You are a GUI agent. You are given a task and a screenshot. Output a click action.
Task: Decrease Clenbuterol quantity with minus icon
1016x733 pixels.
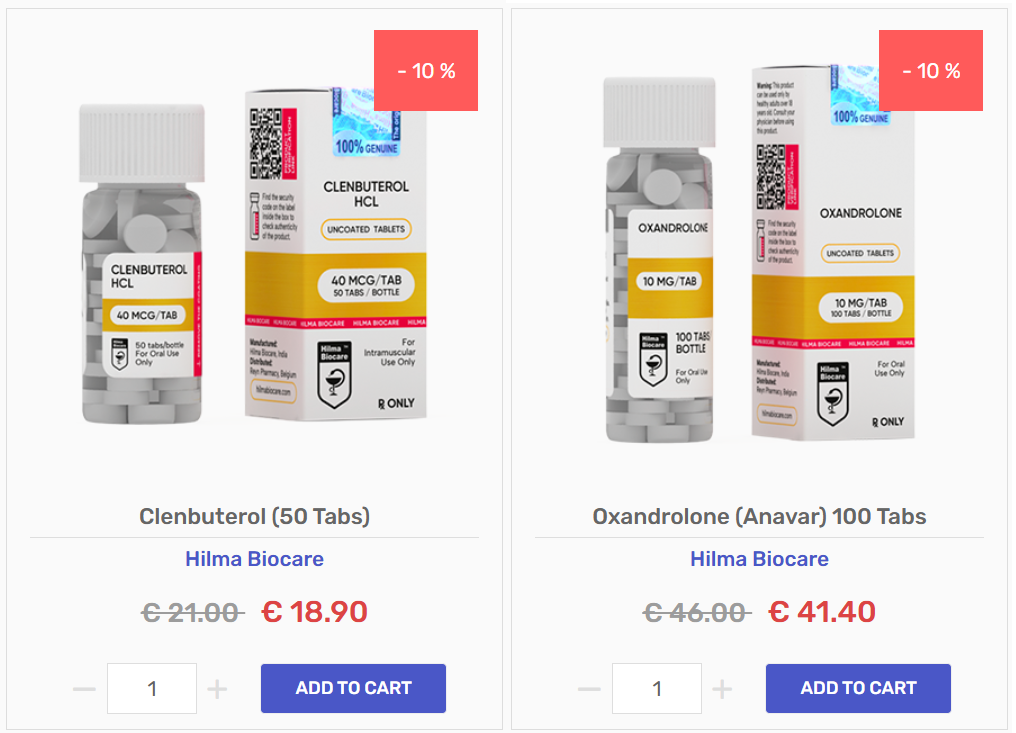click(x=84, y=688)
